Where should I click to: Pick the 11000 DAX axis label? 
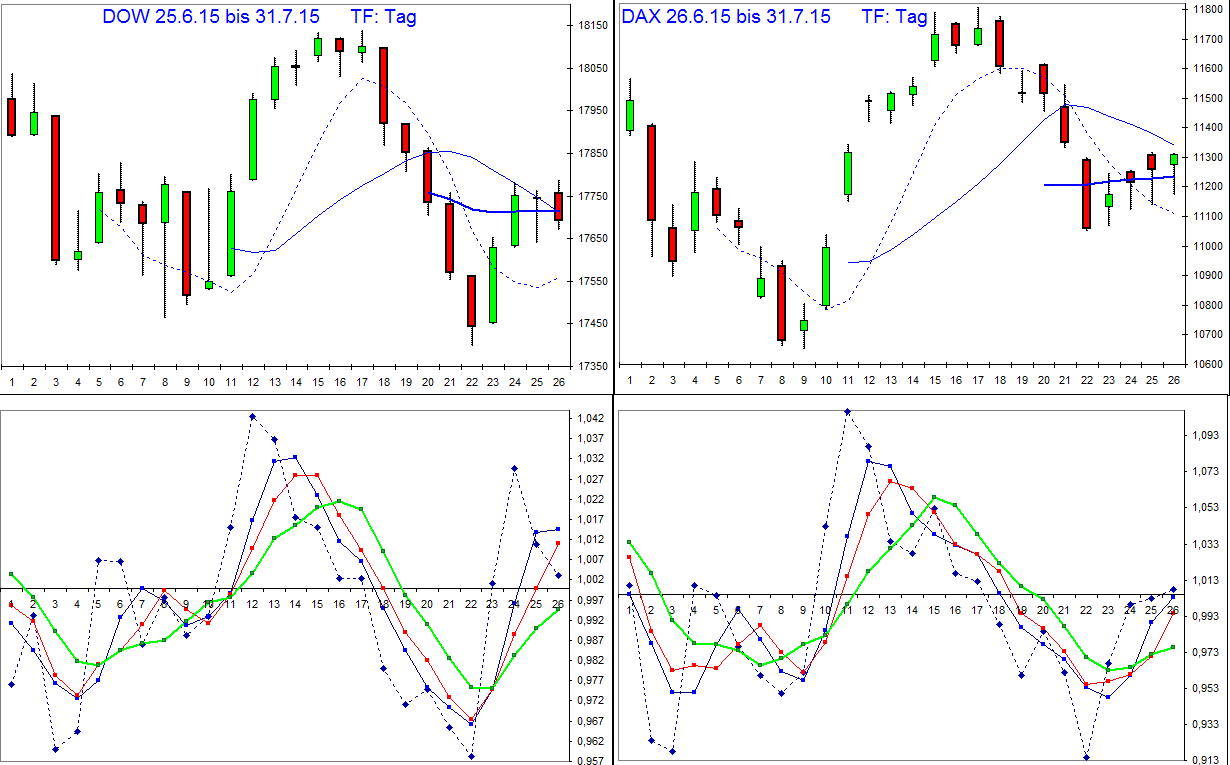point(1209,246)
